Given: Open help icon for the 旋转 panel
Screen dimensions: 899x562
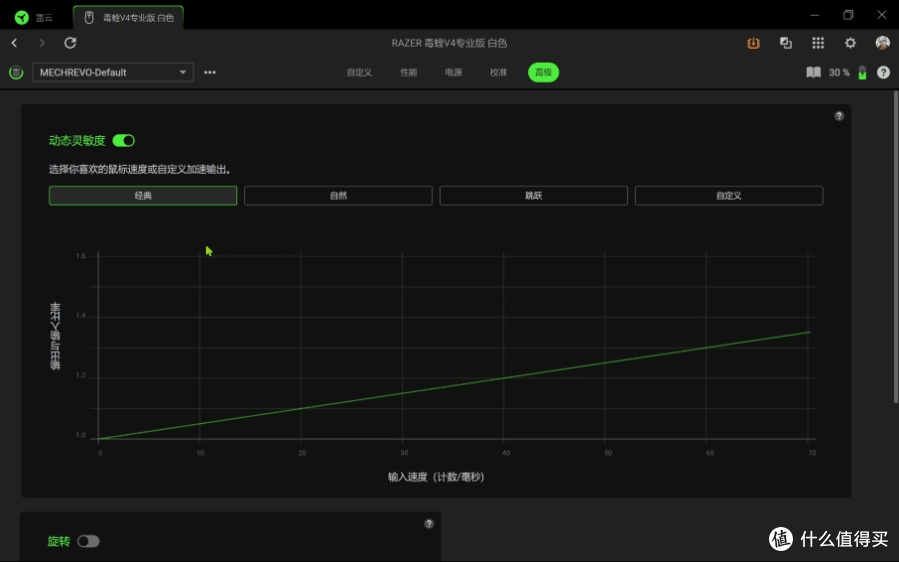Looking at the screenshot, I should pyautogui.click(x=429, y=524).
